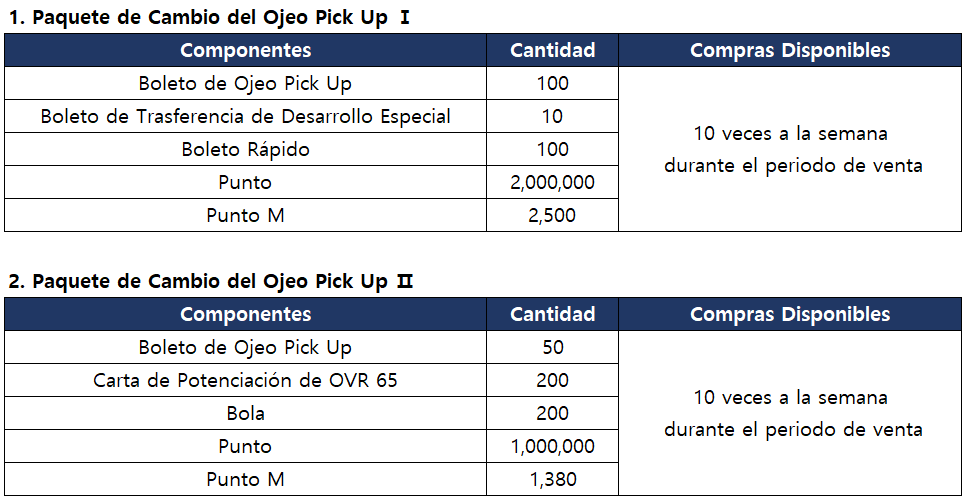Image resolution: width=967 pixels, height=500 pixels.
Task: Click 'Boleto de Ojeo Pick Up' in package I
Action: 245,83
